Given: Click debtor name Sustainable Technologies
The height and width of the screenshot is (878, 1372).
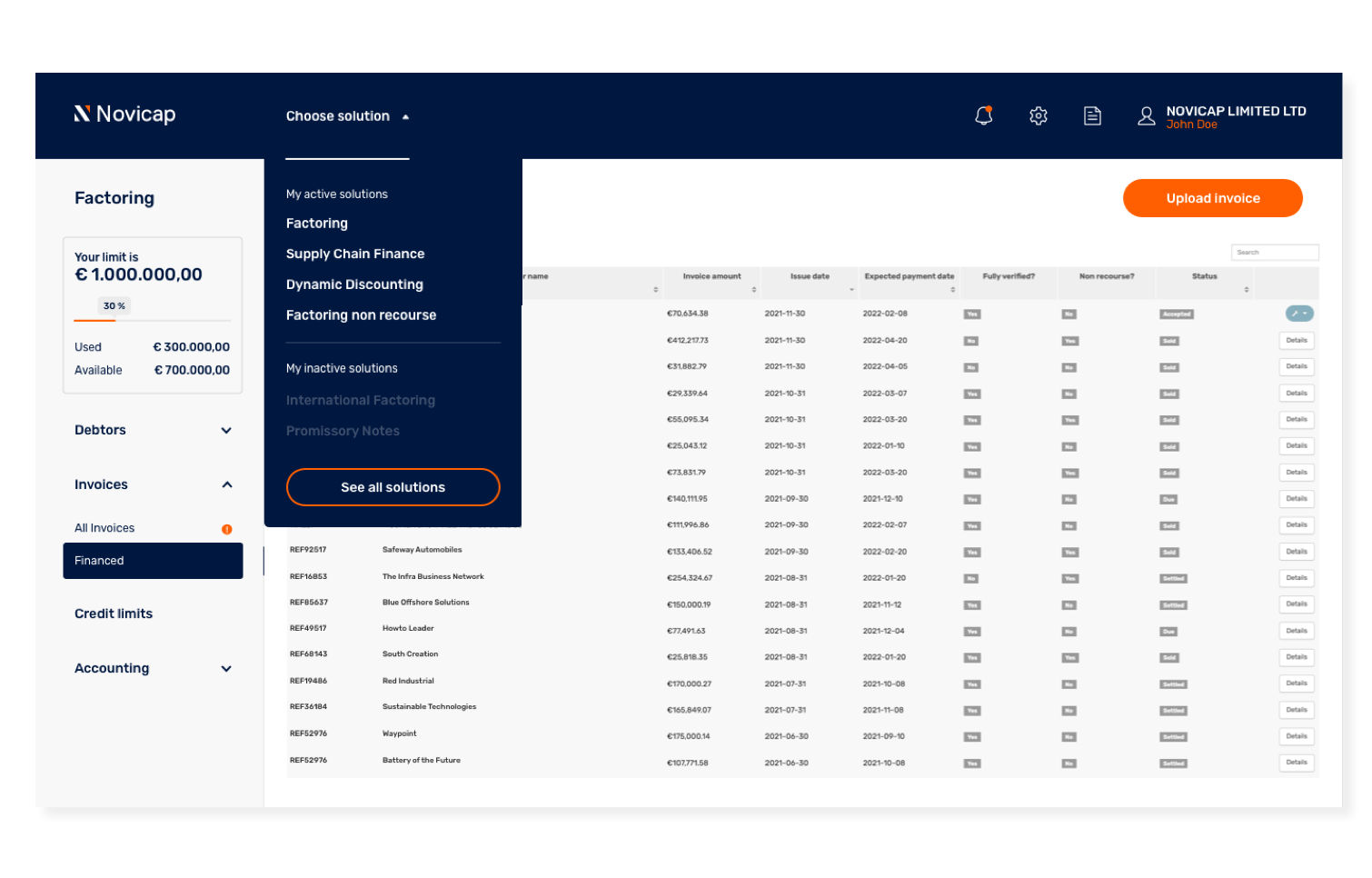Looking at the screenshot, I should [429, 707].
